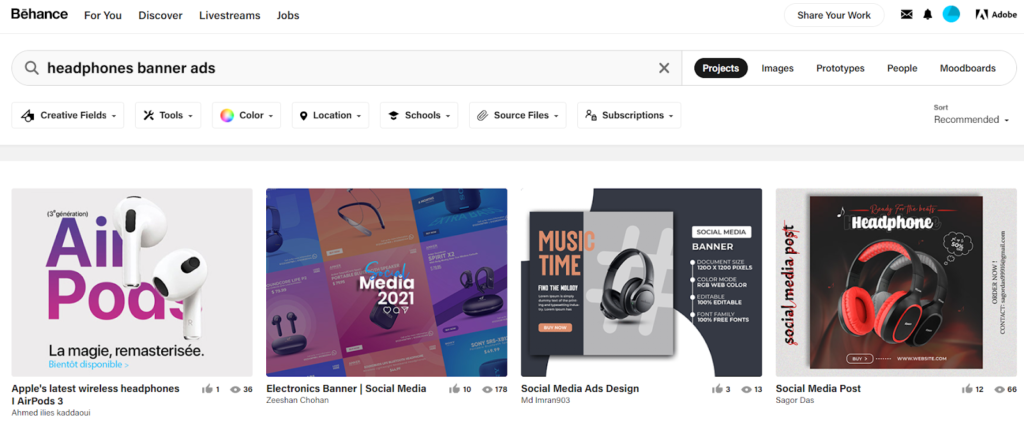Open Zeeshan Chohan's profile link
Image resolution: width=1024 pixels, height=422 pixels.
coord(297,400)
